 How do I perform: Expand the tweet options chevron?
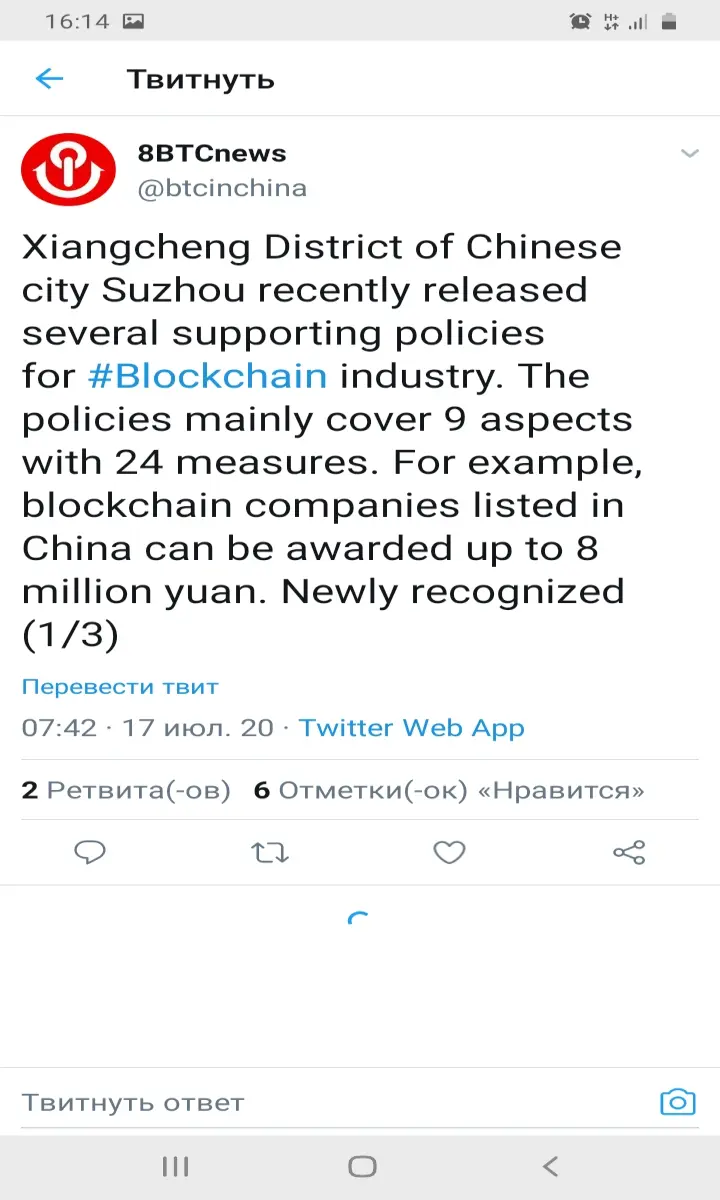[689, 153]
